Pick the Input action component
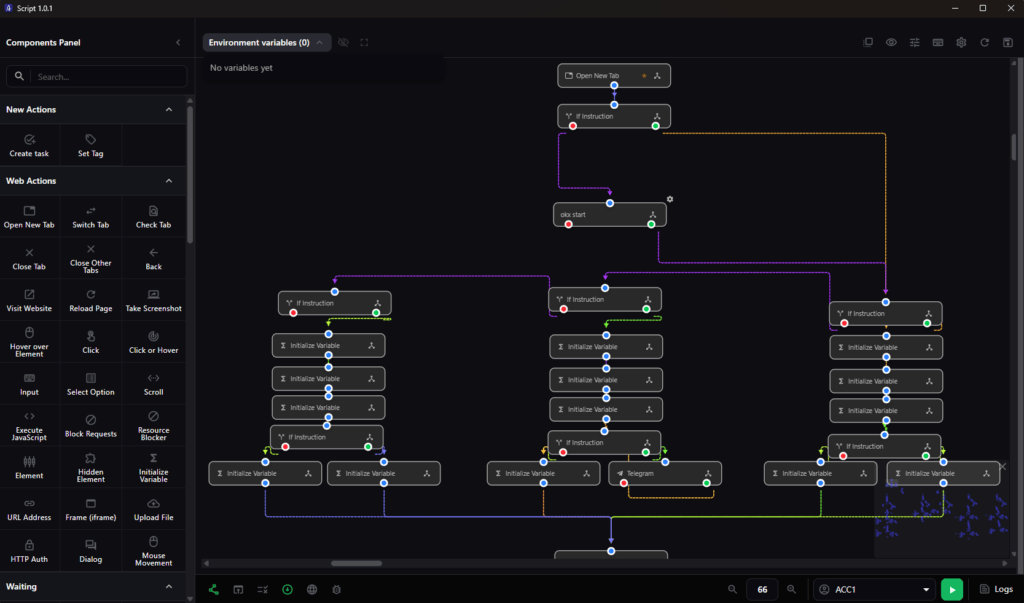The height and width of the screenshot is (603, 1024). click(x=29, y=384)
